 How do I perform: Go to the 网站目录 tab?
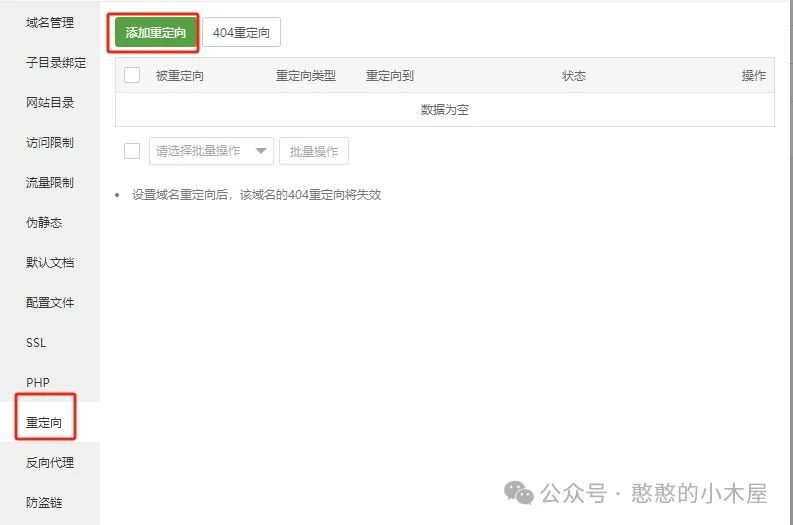point(50,102)
